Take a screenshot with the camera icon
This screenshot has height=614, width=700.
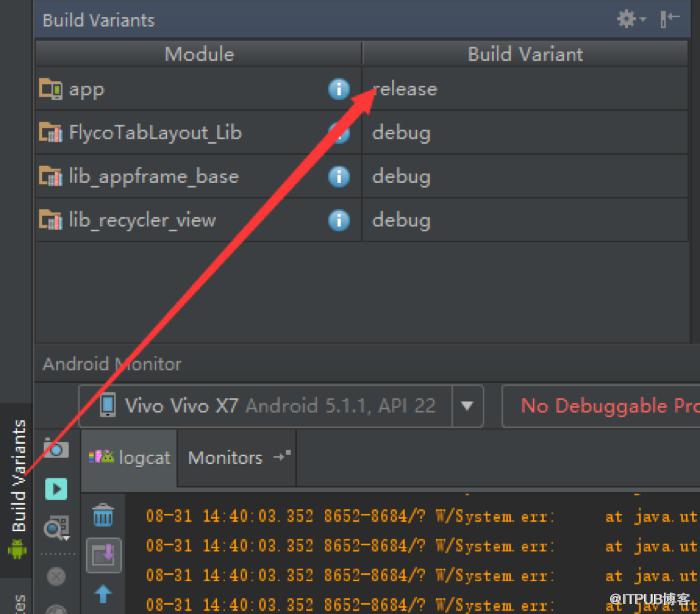[56, 448]
